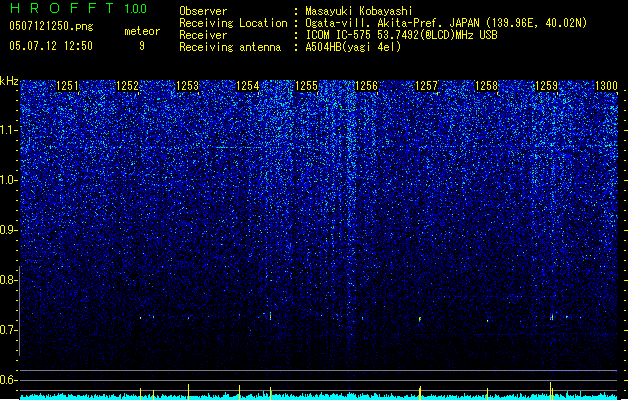
Task: Click the 0.7 kHz axis label
Action: tap(9, 330)
